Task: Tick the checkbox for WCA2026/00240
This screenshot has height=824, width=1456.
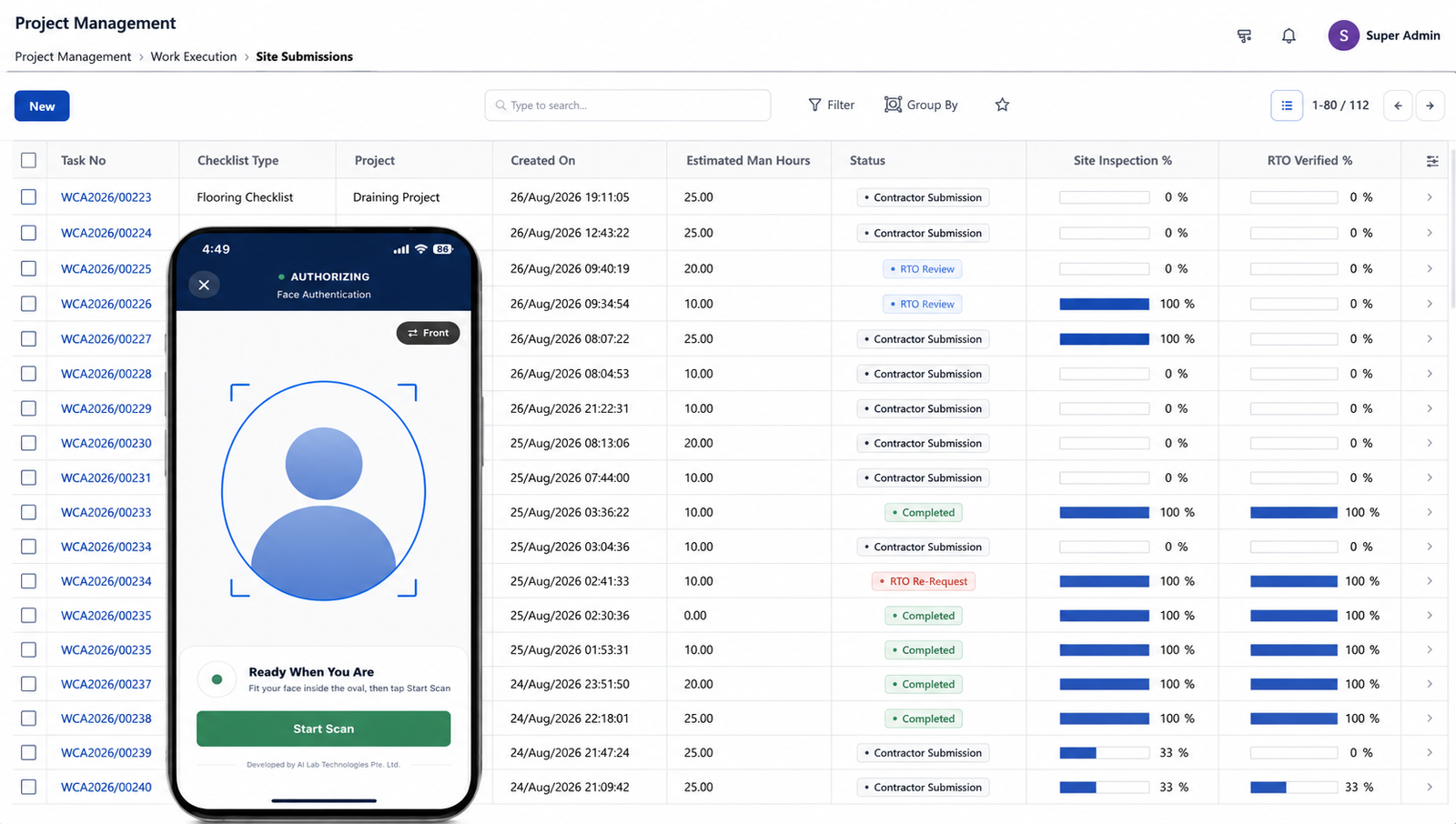Action: (x=29, y=787)
